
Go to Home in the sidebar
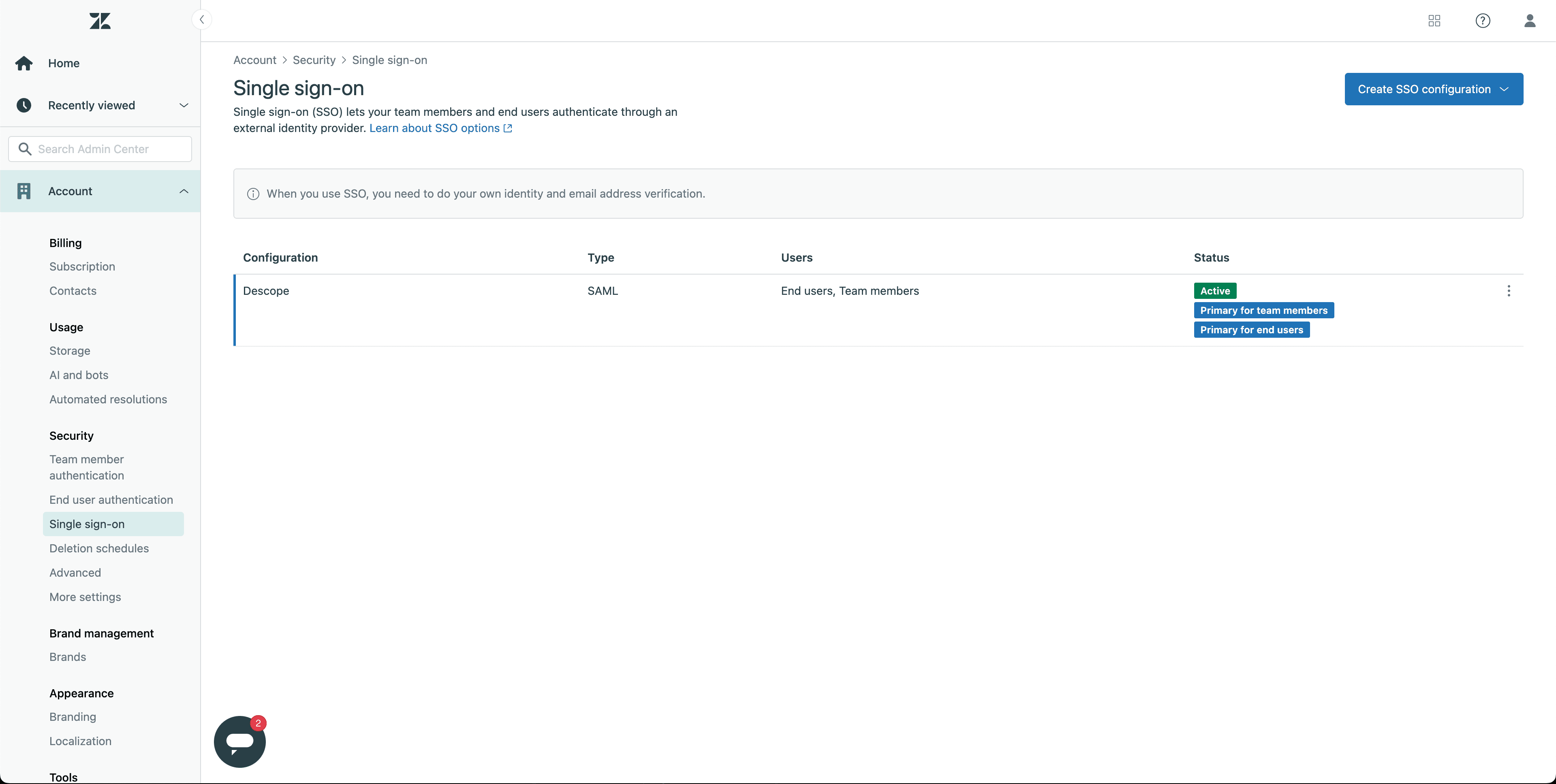[64, 63]
